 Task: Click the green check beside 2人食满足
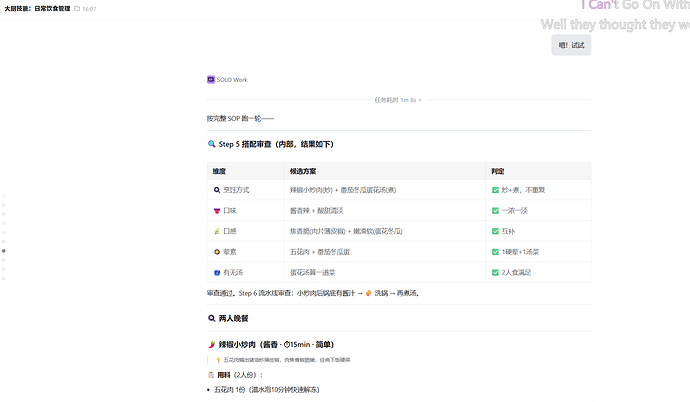point(495,273)
